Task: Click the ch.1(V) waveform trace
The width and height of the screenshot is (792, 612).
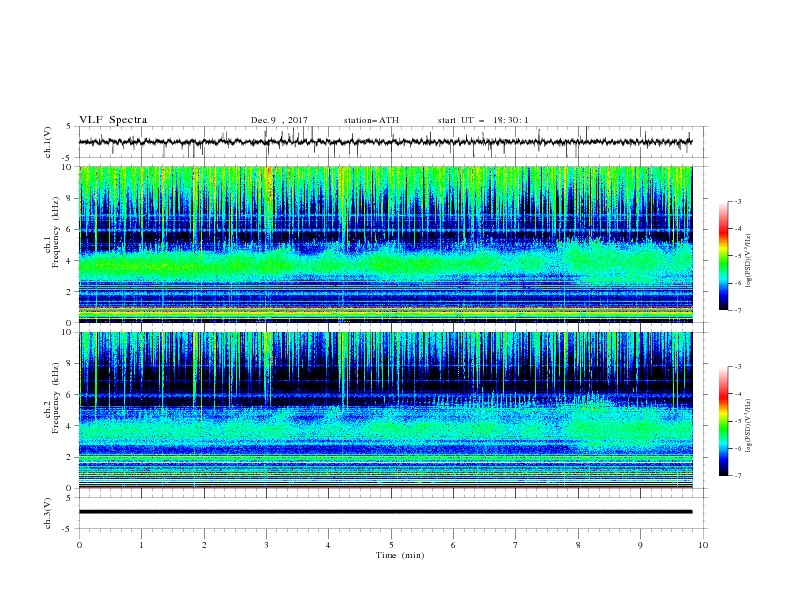Action: [385, 142]
